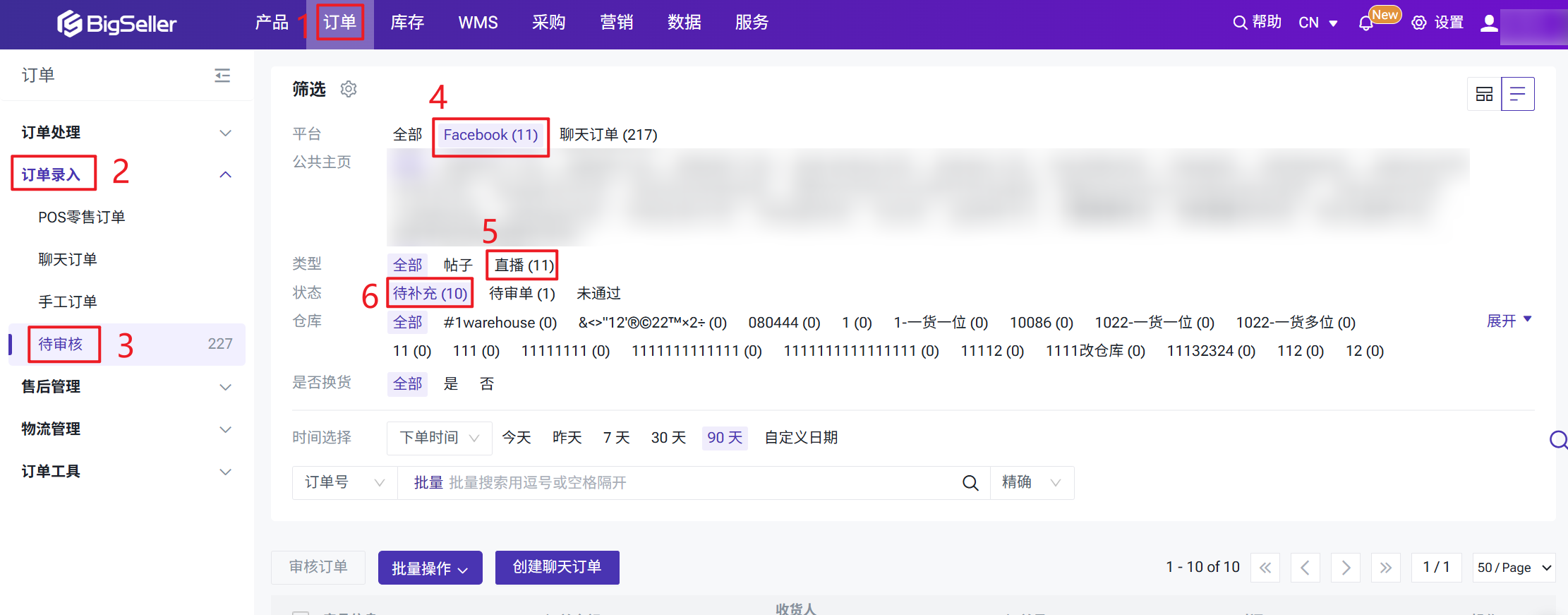This screenshot has height=615, width=1568.
Task: Switch to list view icon
Action: coord(1517,94)
